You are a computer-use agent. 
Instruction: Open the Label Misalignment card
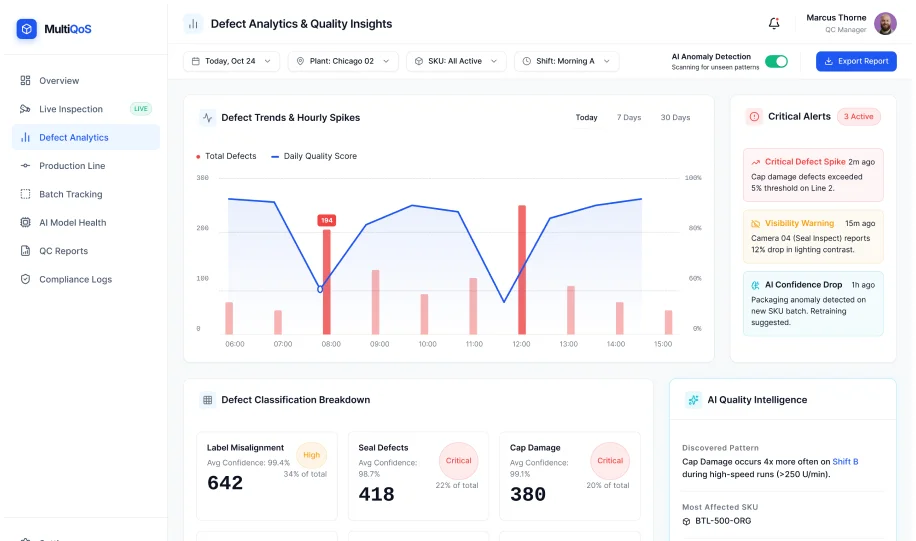[x=267, y=476]
